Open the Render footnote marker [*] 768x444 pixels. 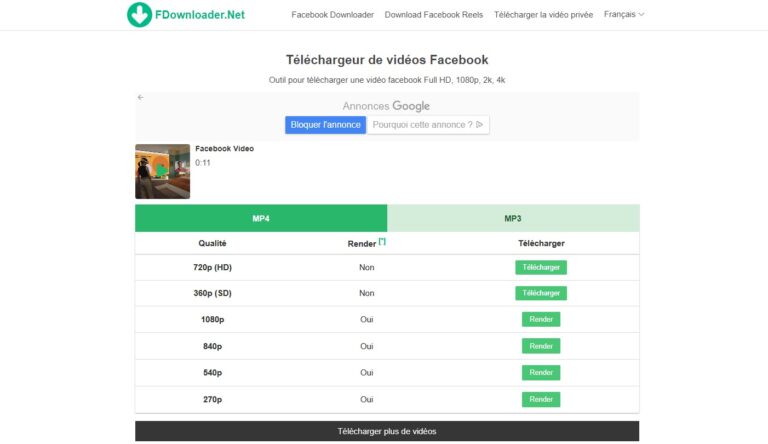click(382, 242)
